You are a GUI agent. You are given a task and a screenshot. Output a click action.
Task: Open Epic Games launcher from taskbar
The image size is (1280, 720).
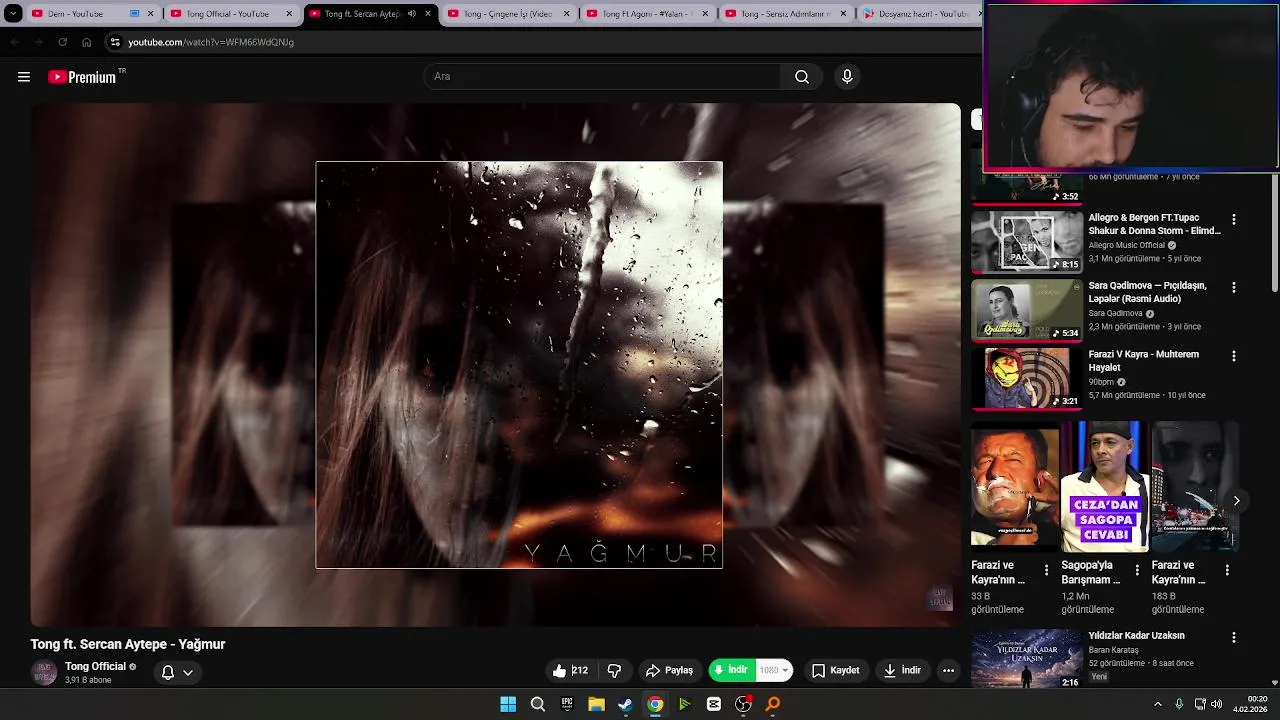pos(567,704)
